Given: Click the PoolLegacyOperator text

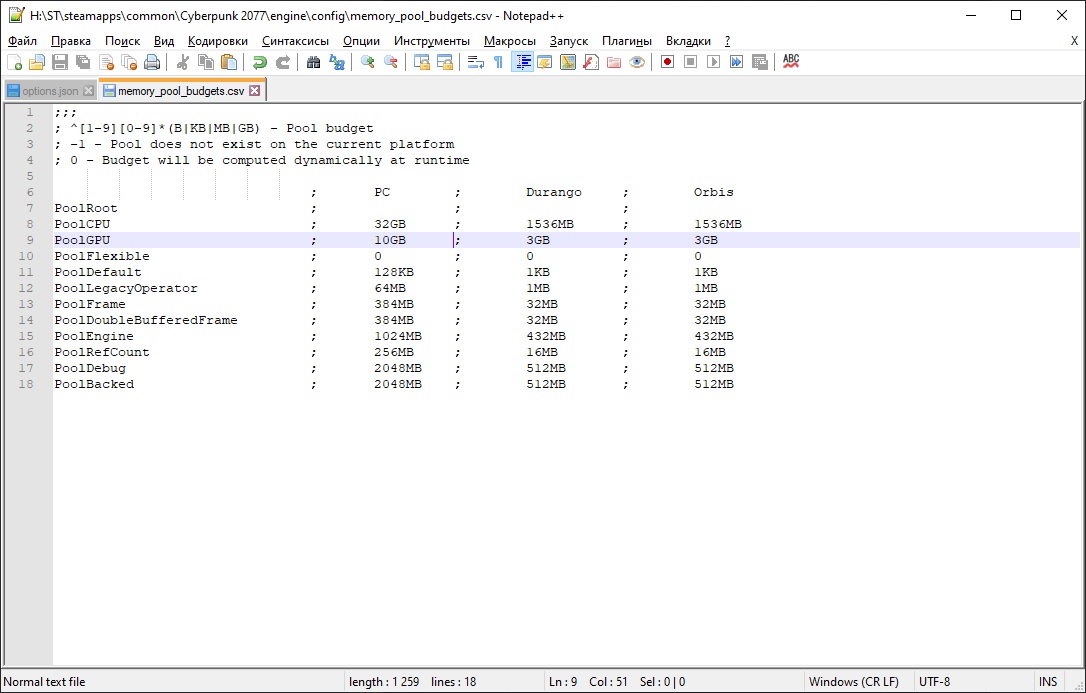Looking at the screenshot, I should coord(126,288).
